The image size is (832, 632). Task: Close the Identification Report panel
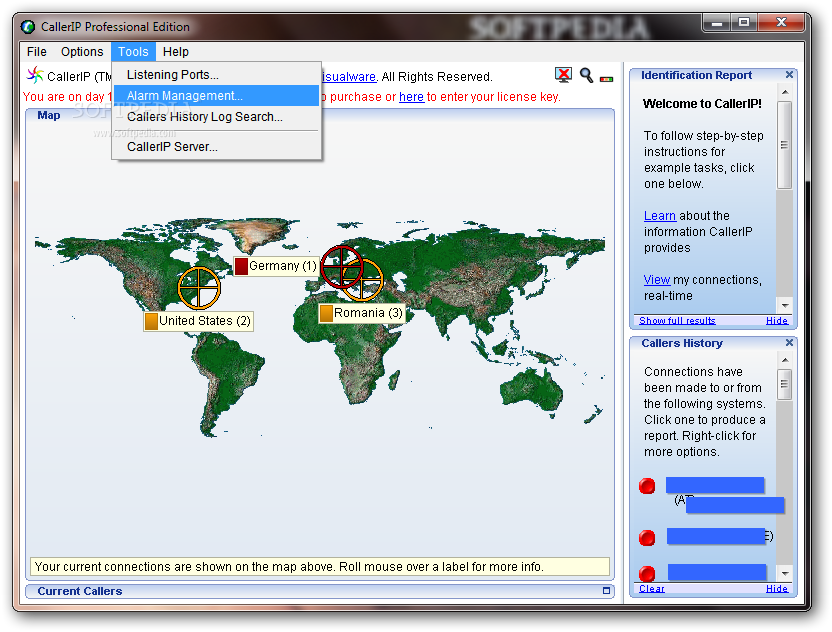789,75
